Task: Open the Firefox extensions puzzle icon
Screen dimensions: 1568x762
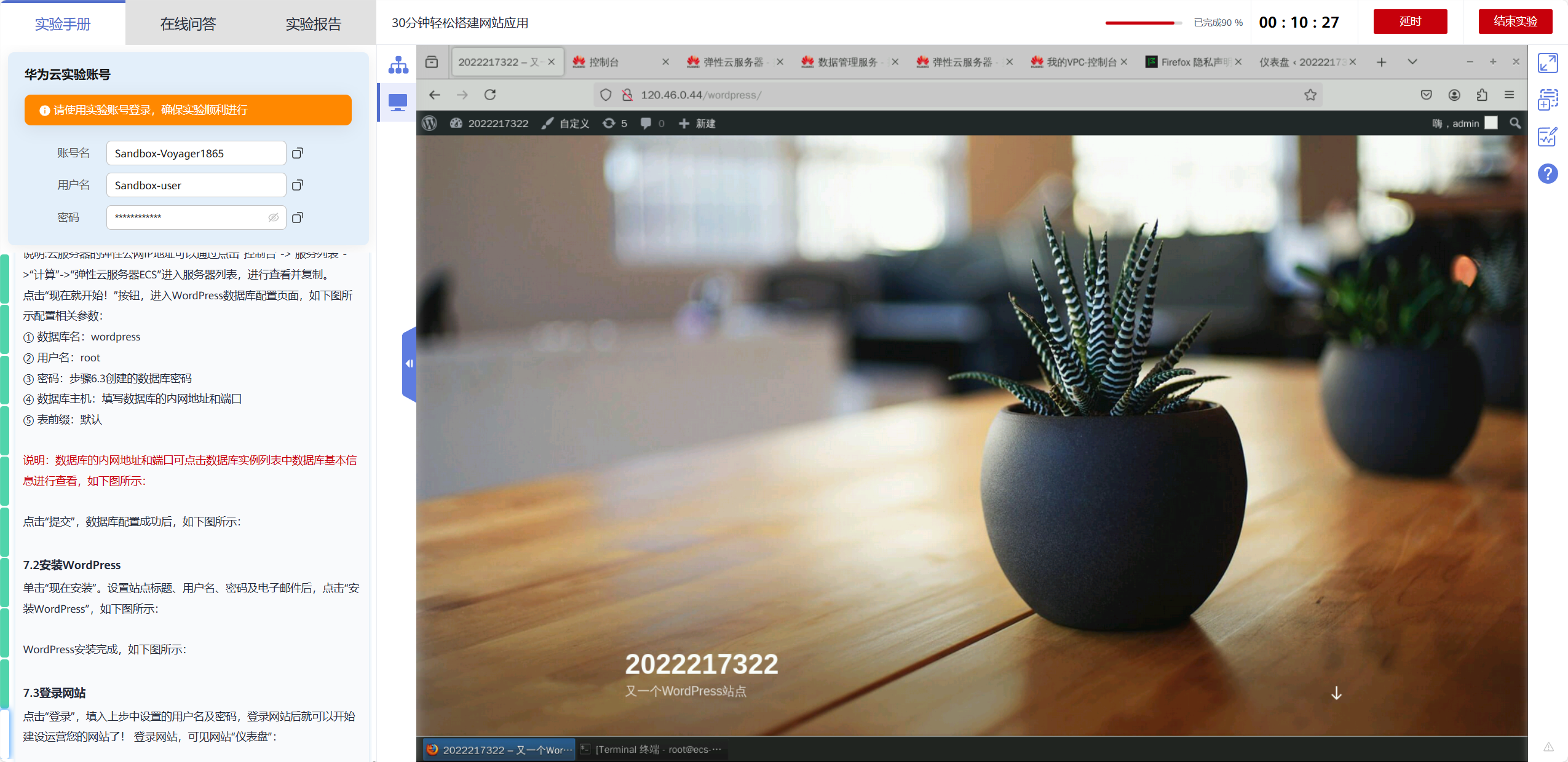Action: click(1482, 95)
